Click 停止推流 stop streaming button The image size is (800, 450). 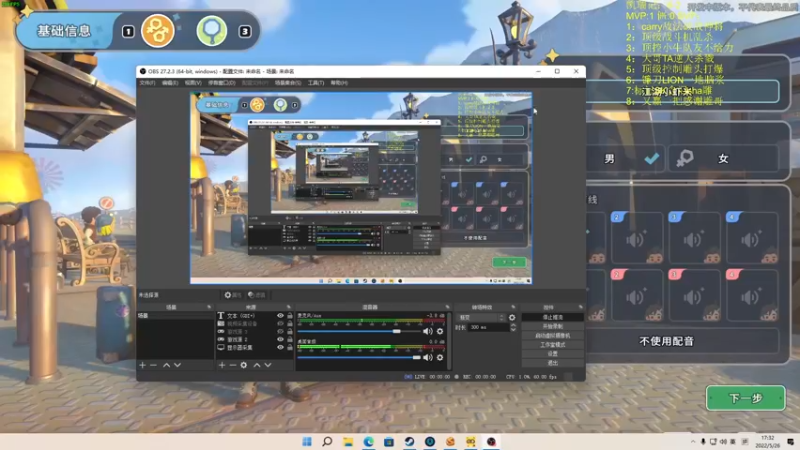[x=553, y=317]
